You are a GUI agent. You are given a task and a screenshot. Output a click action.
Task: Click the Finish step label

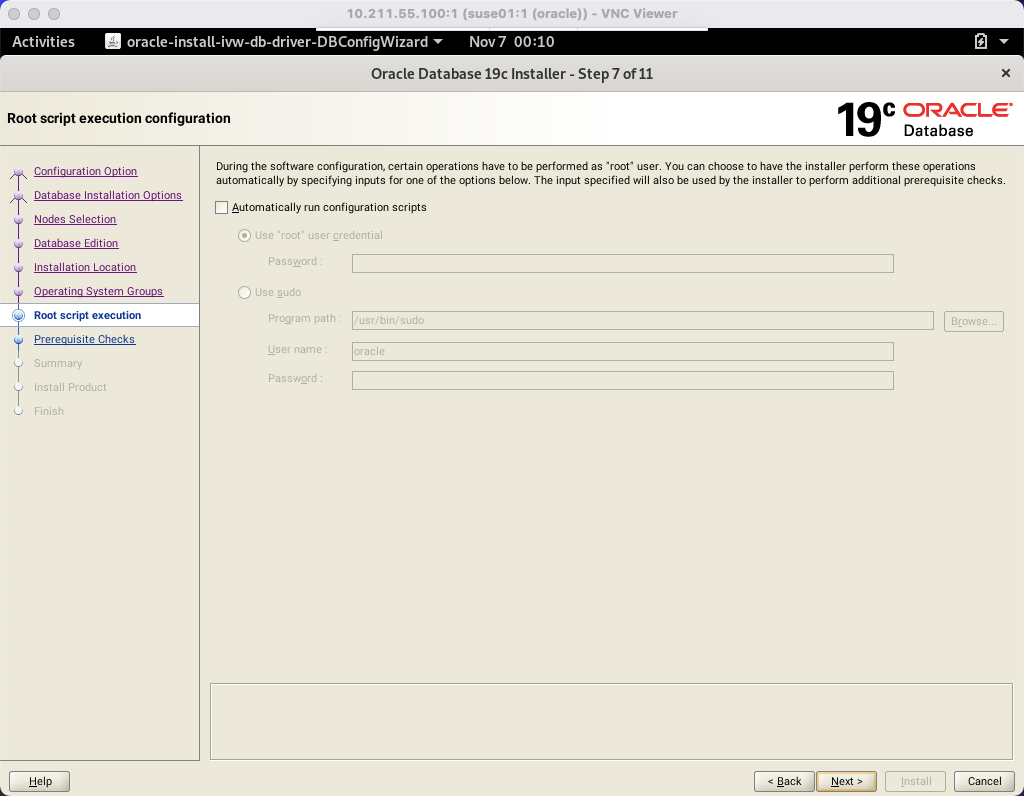[49, 411]
